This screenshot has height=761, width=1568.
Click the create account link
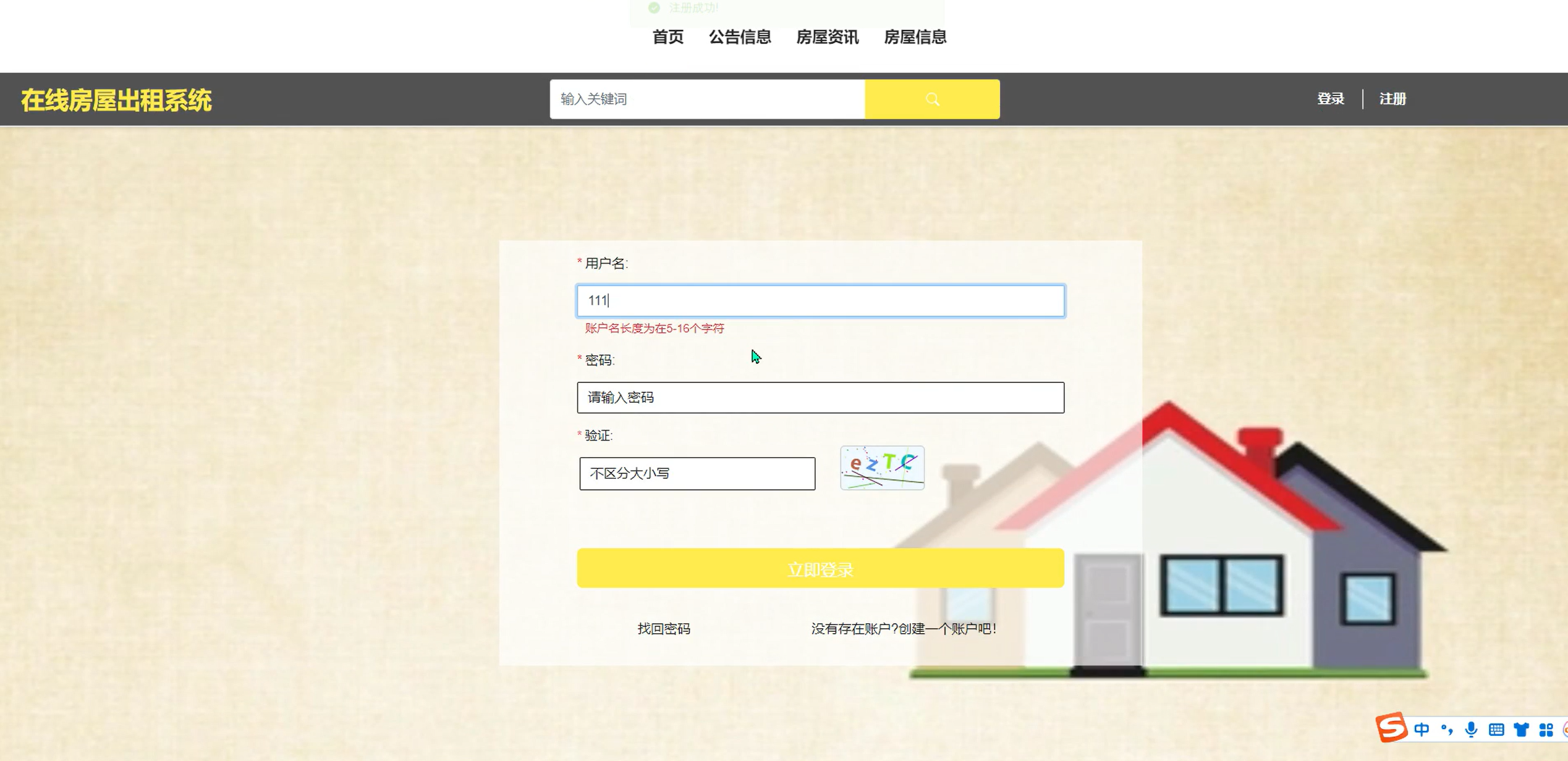point(904,628)
